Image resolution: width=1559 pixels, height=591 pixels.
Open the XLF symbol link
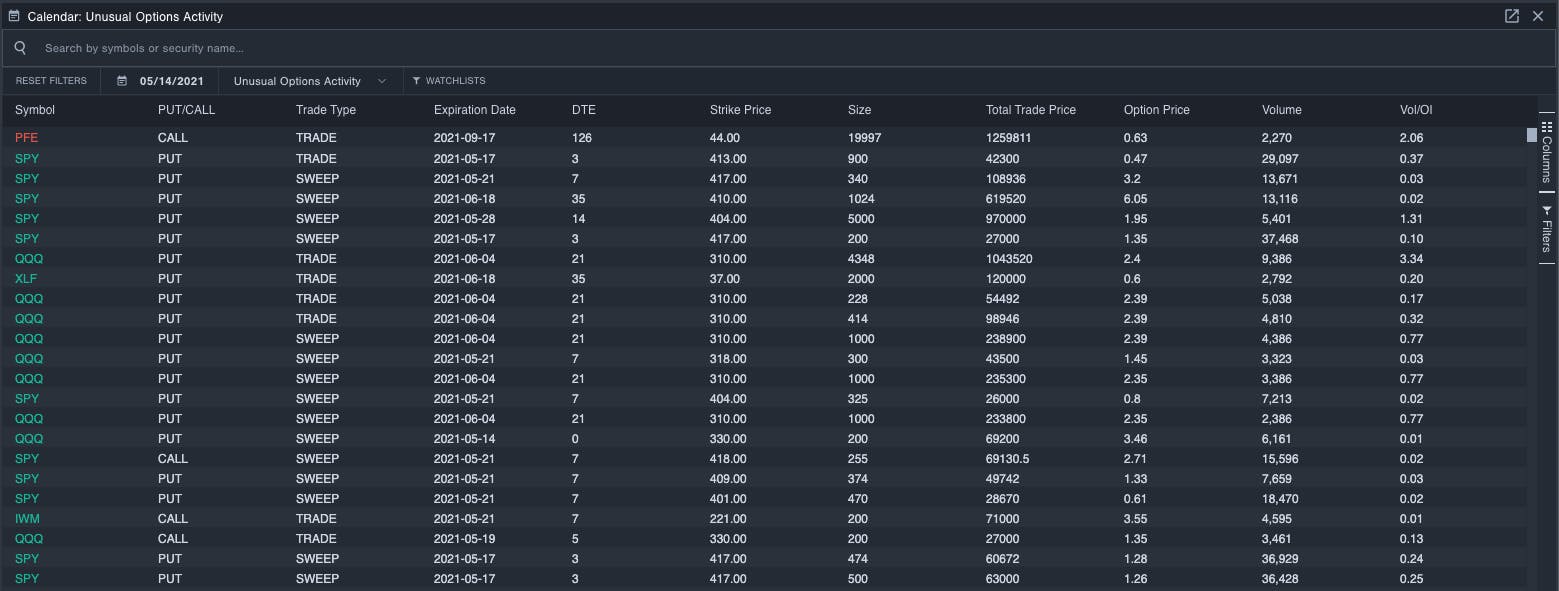pyautogui.click(x=26, y=278)
